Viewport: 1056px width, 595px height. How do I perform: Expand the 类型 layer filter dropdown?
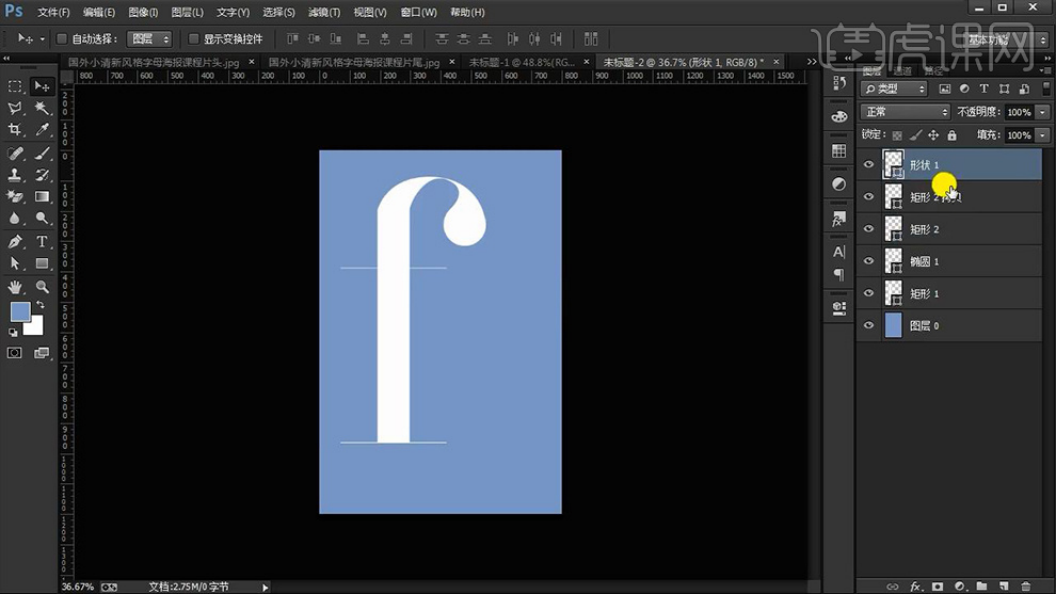pos(894,89)
